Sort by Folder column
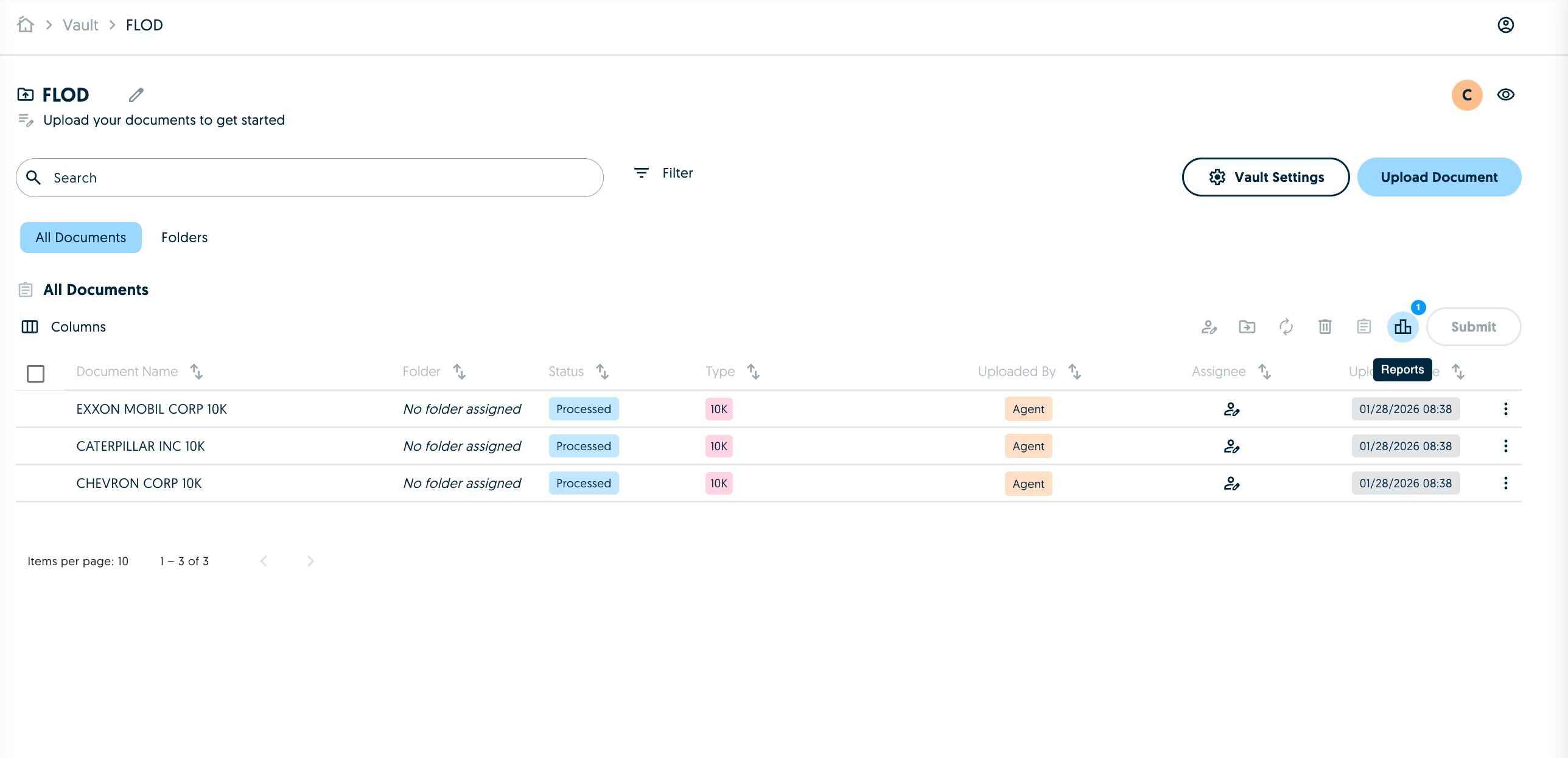 click(x=460, y=372)
